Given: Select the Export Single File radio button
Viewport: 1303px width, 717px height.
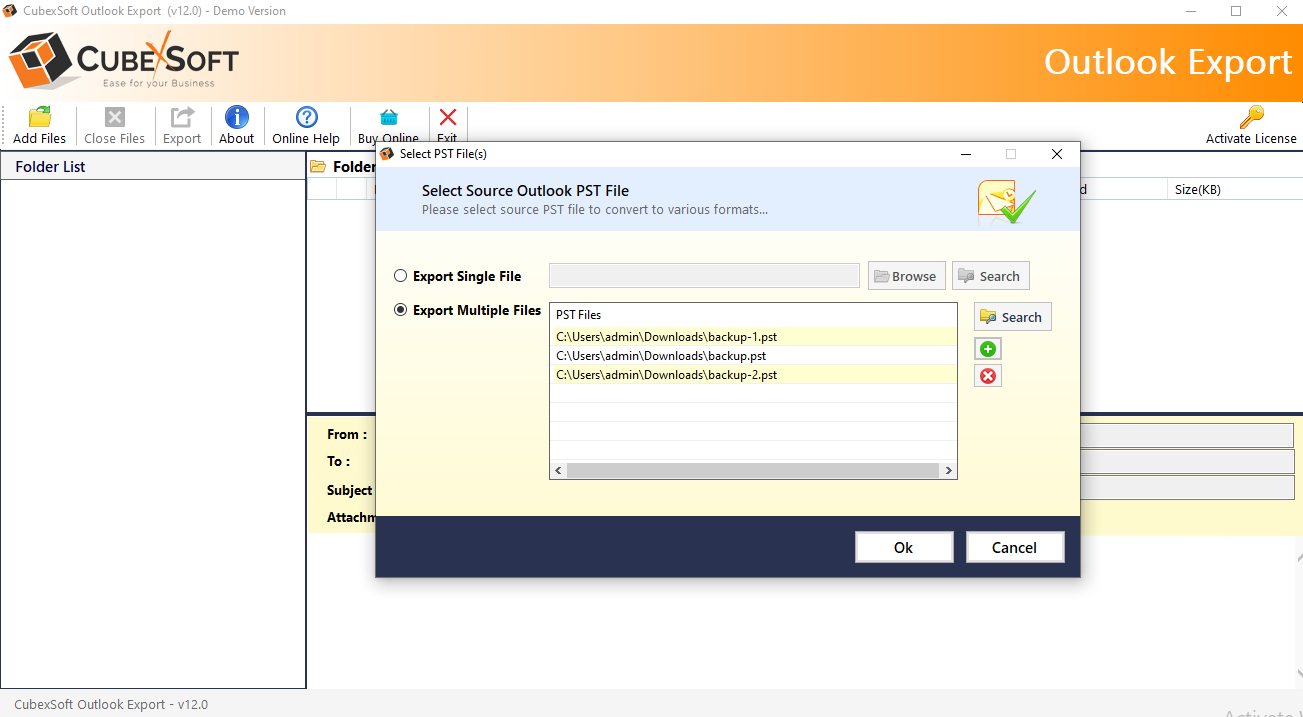Looking at the screenshot, I should [401, 276].
